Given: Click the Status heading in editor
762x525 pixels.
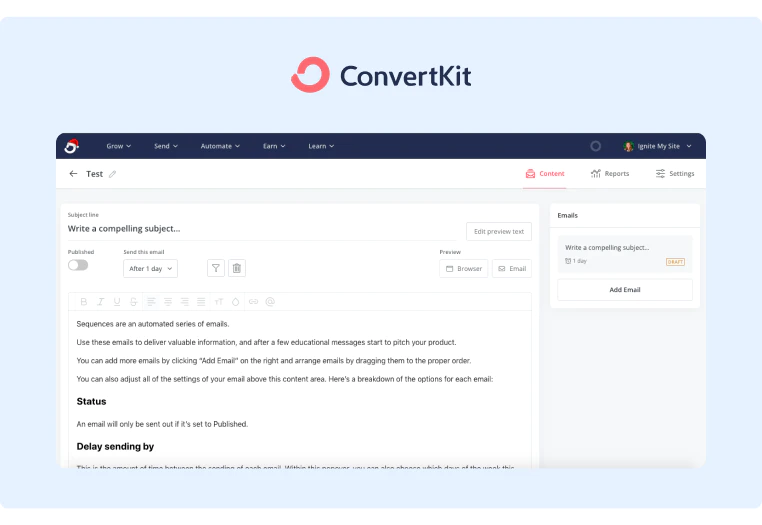Looking at the screenshot, I should pyautogui.click(x=91, y=402).
